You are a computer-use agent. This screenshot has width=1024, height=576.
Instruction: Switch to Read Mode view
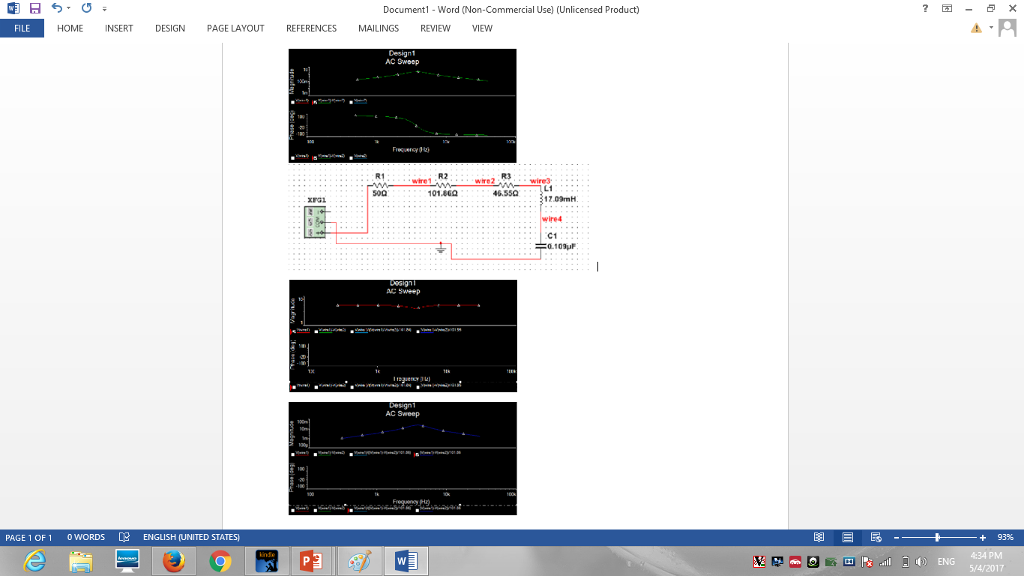pos(818,537)
